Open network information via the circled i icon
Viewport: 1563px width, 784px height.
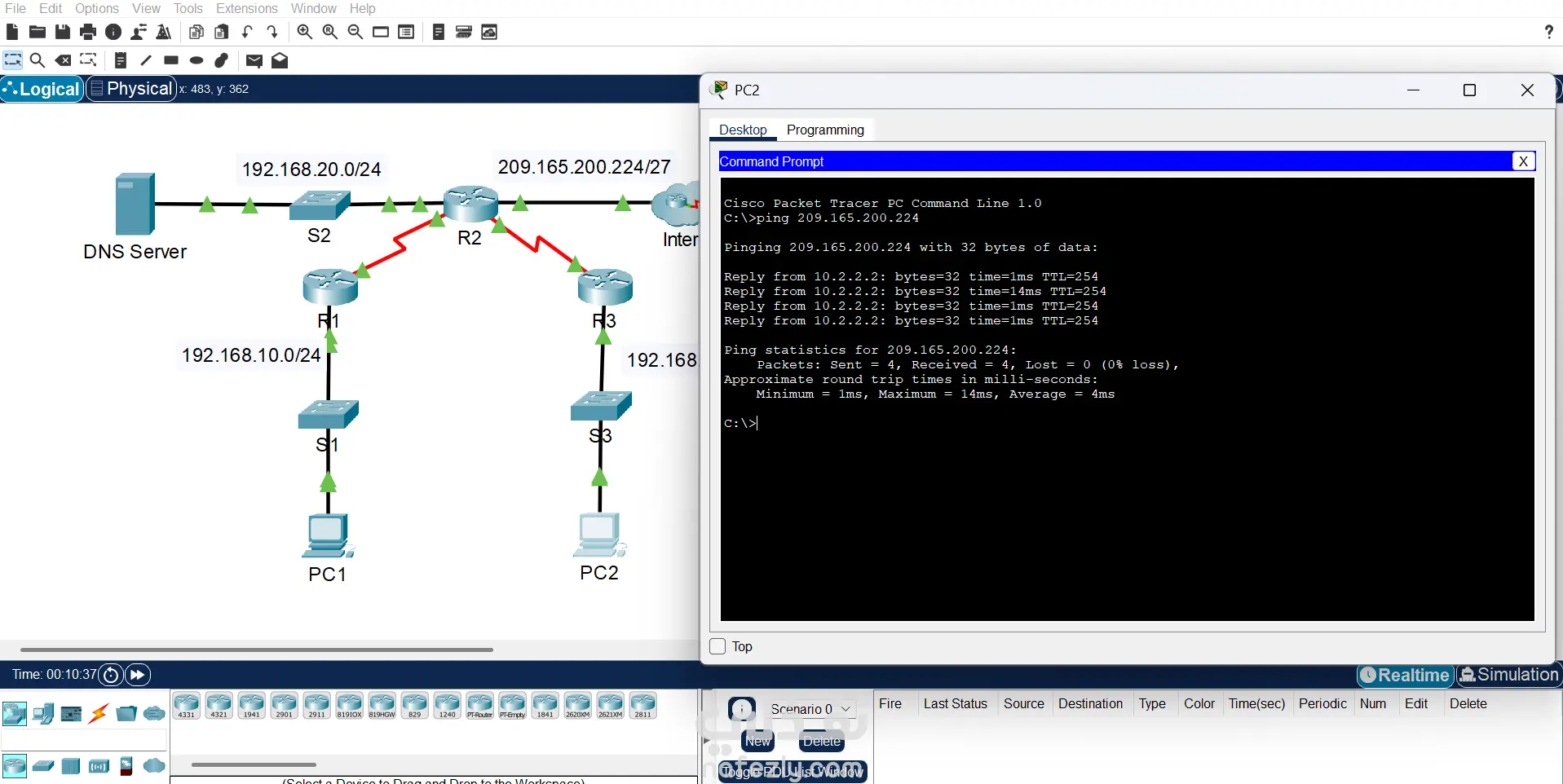[x=113, y=32]
